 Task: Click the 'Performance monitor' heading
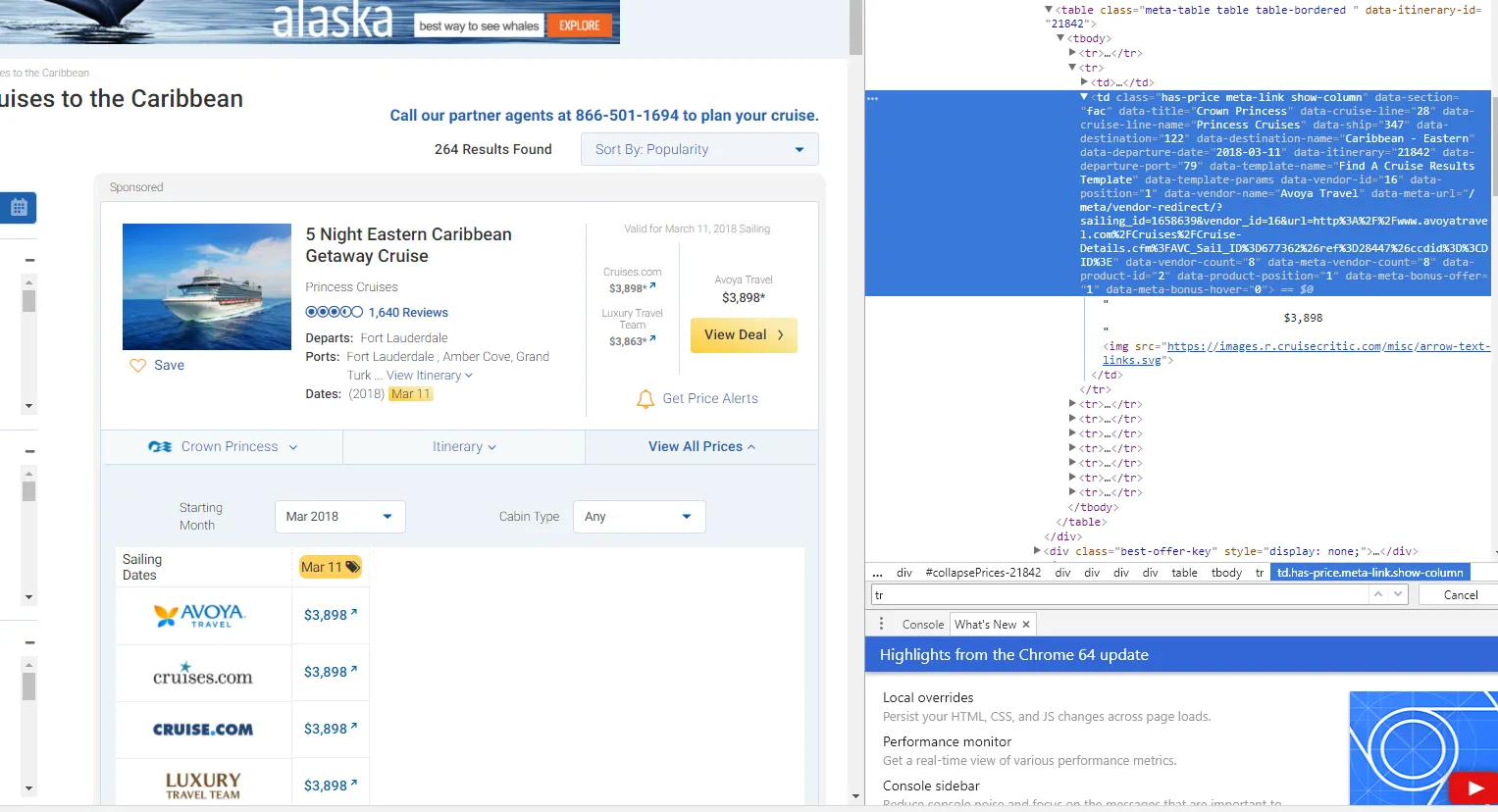pos(947,742)
